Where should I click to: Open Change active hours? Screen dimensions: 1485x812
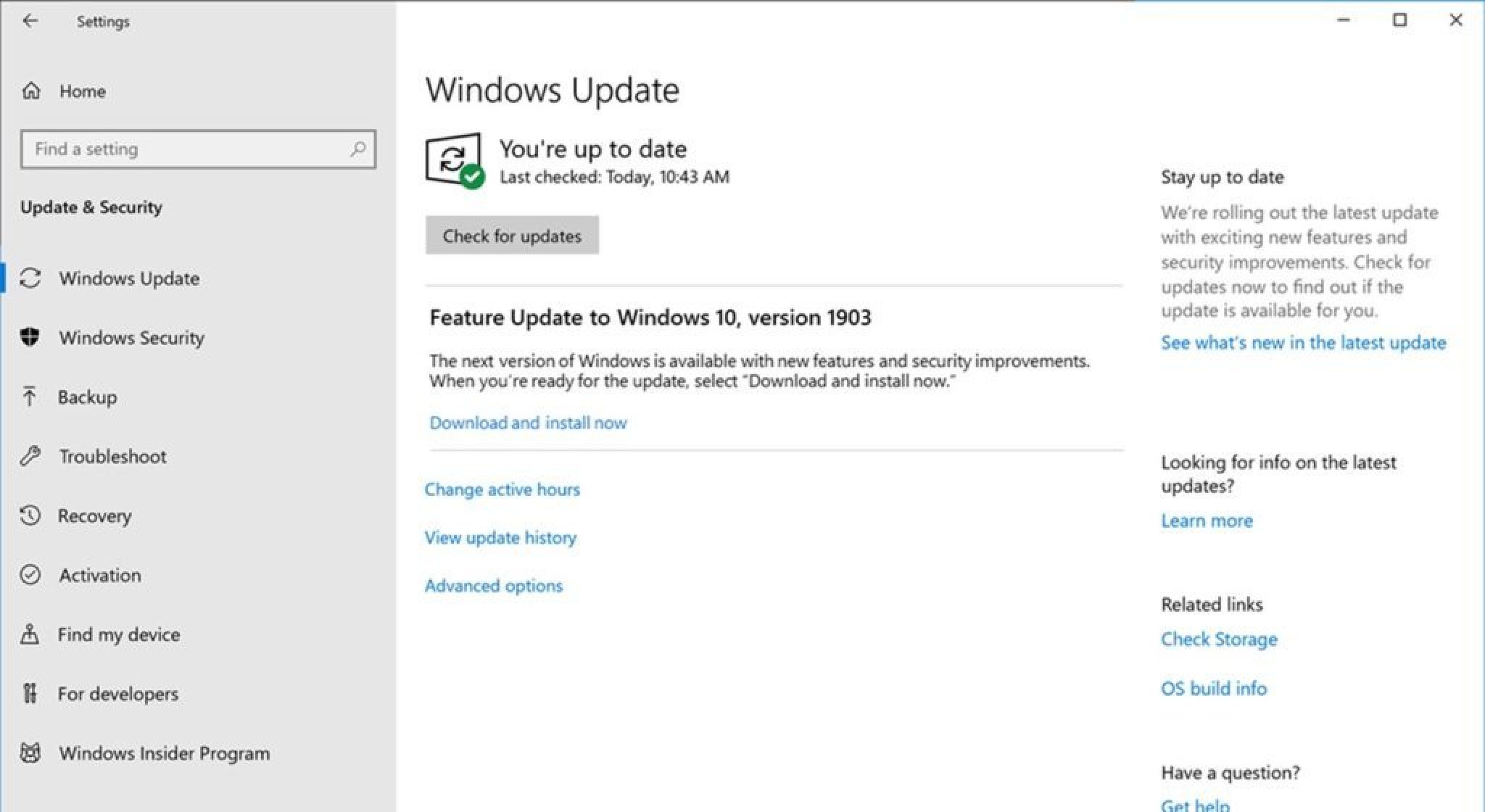[502, 489]
